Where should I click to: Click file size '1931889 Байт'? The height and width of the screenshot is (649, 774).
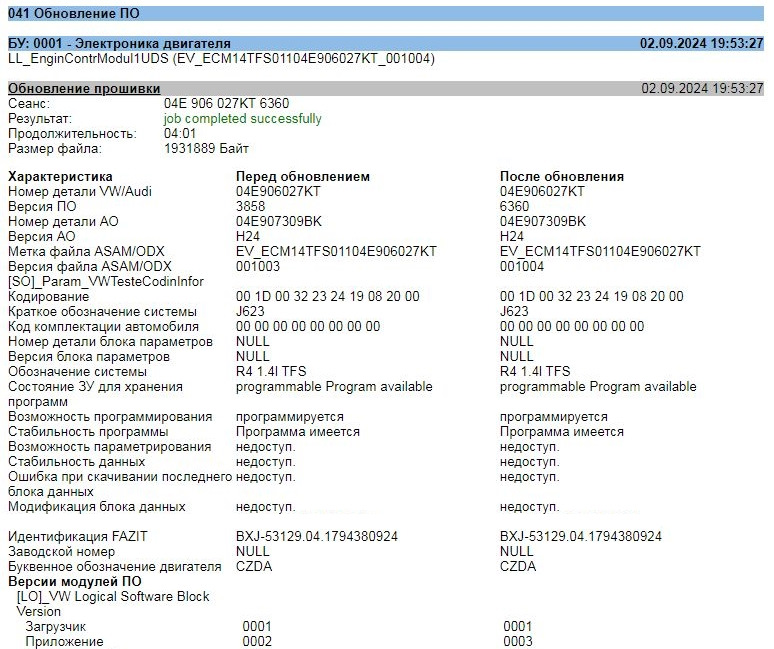(206, 149)
